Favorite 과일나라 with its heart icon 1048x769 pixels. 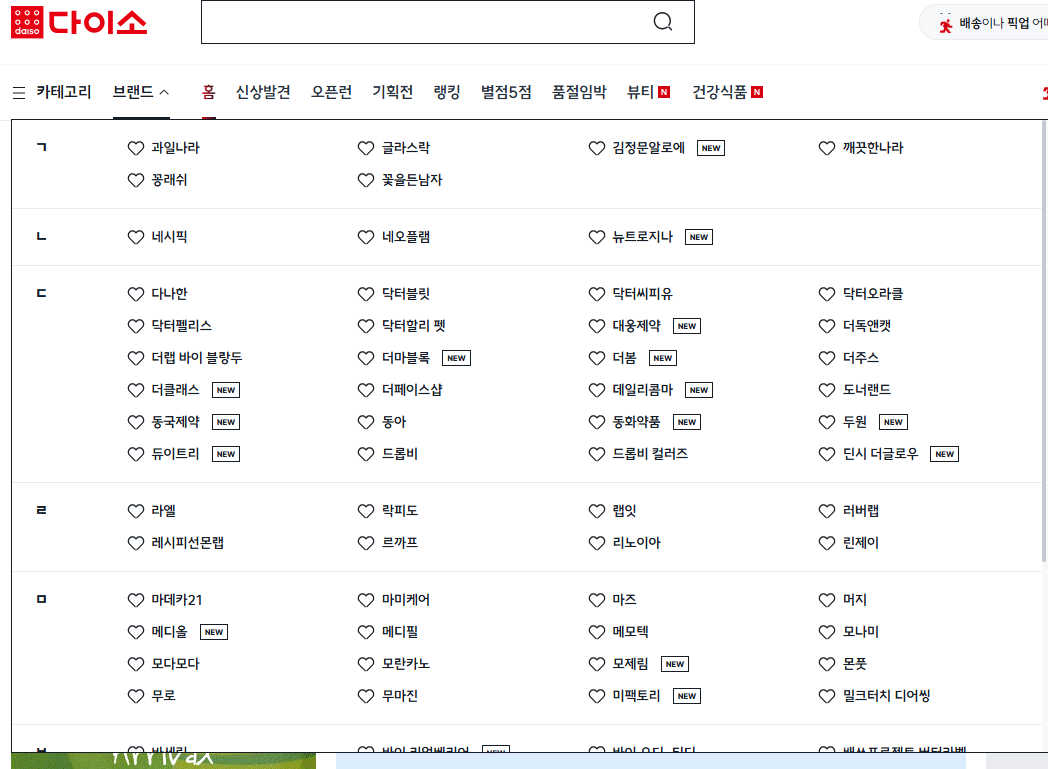pyautogui.click(x=136, y=148)
